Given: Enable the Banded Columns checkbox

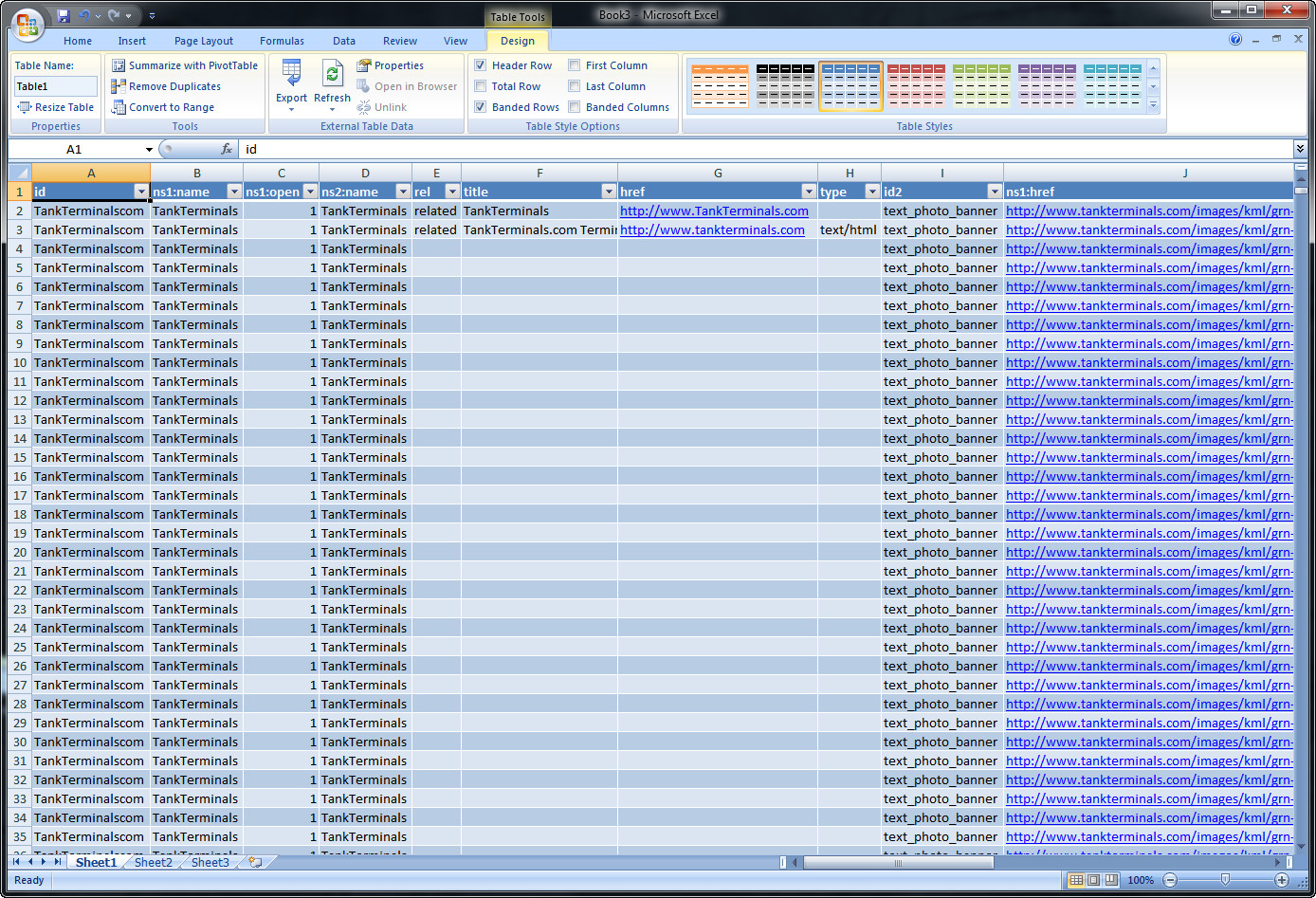Looking at the screenshot, I should 575,107.
